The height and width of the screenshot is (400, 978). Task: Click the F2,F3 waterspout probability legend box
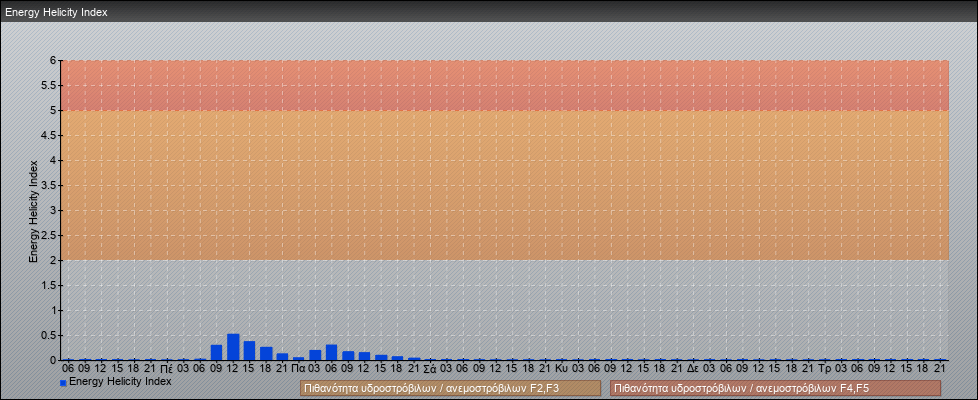tap(450, 389)
